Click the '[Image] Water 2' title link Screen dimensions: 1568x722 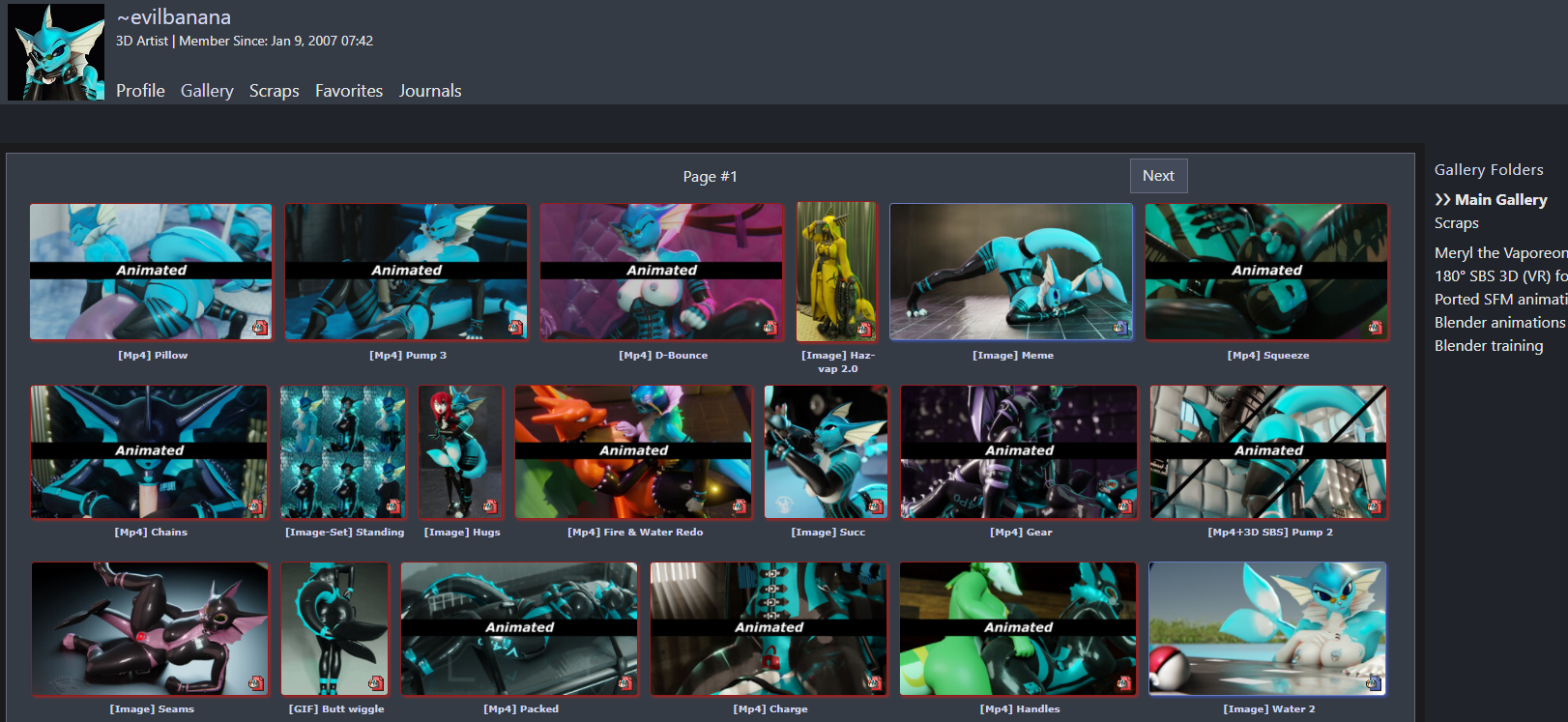tap(1269, 709)
